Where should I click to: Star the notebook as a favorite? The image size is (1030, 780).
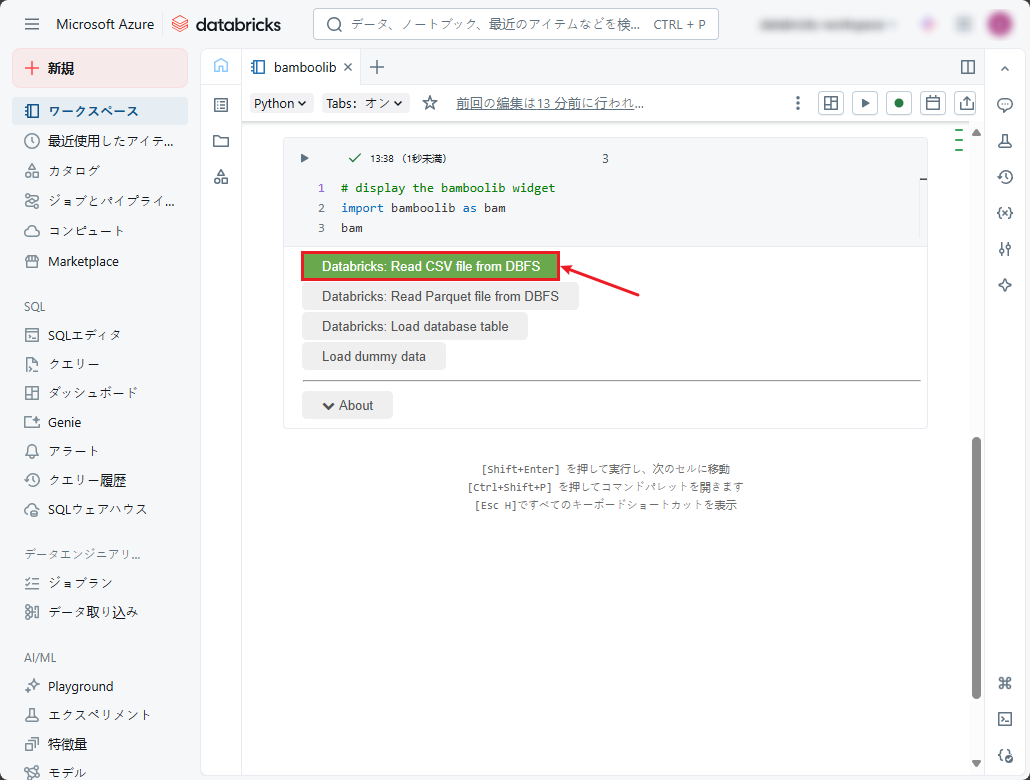click(x=430, y=103)
